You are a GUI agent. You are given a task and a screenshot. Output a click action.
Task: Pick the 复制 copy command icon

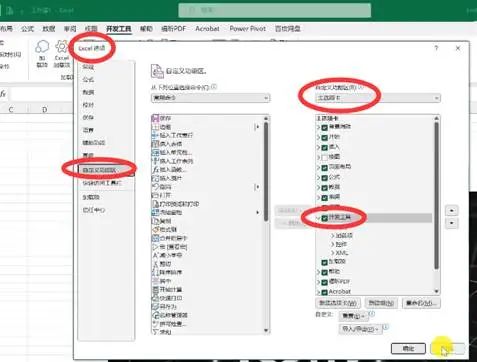pyautogui.click(x=155, y=221)
